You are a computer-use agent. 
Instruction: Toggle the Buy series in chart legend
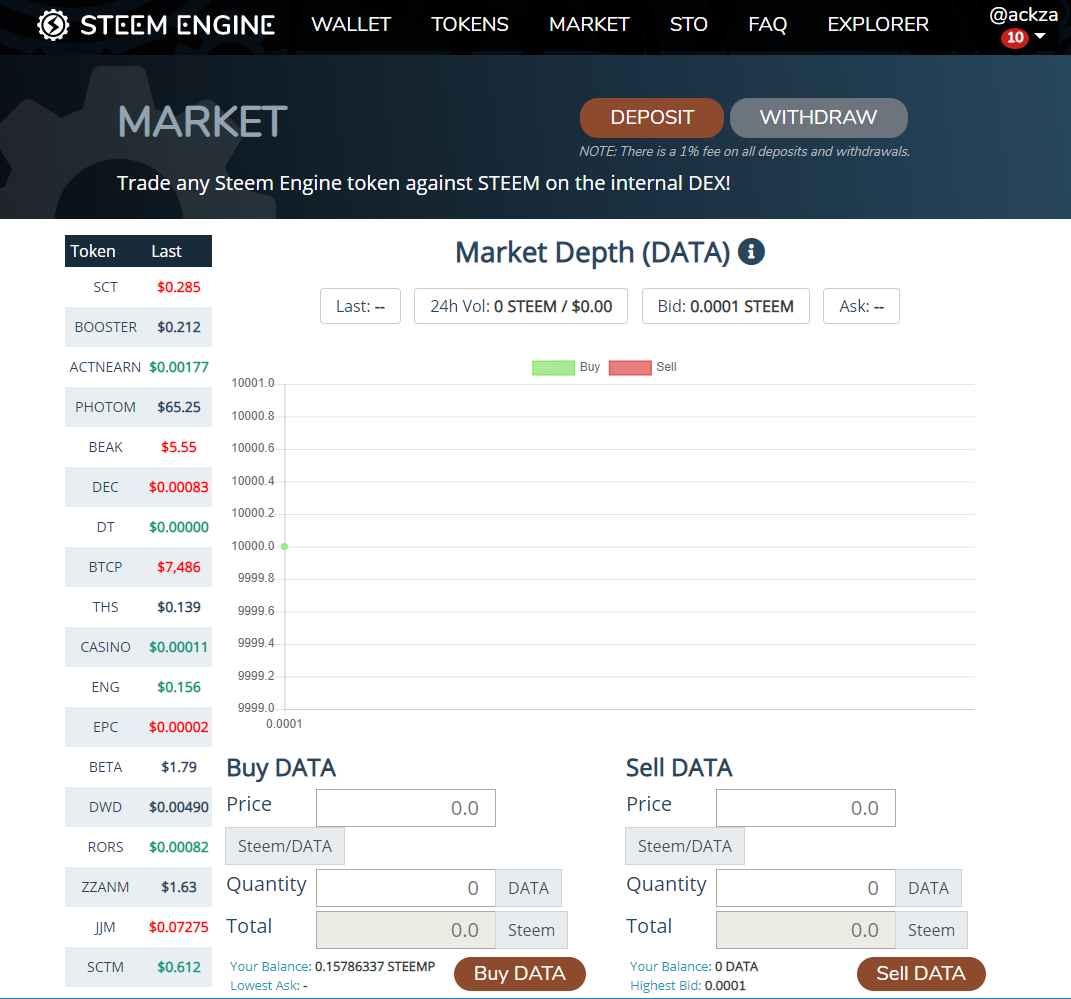(553, 367)
